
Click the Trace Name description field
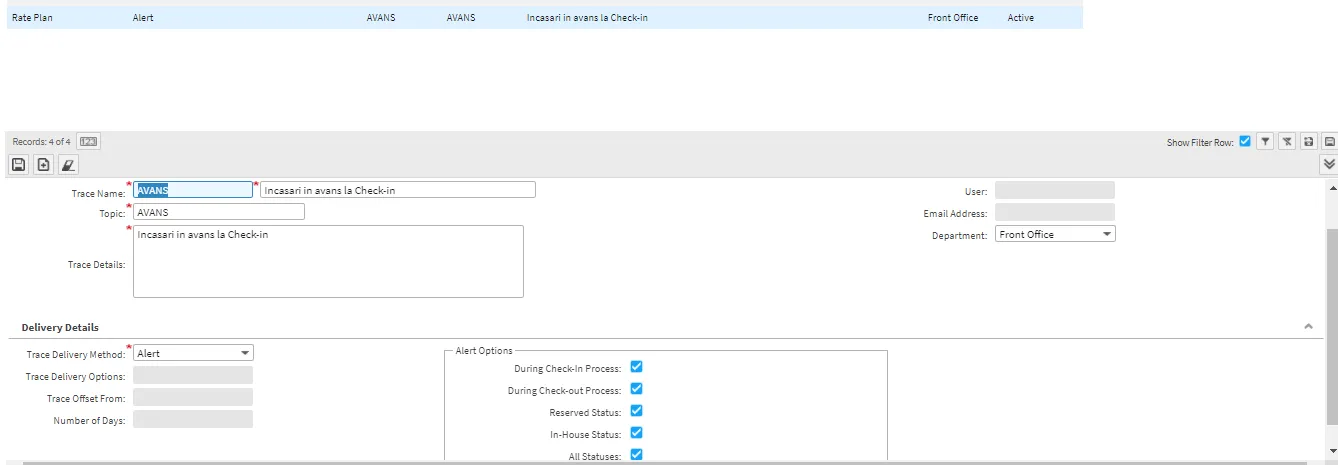coord(398,190)
